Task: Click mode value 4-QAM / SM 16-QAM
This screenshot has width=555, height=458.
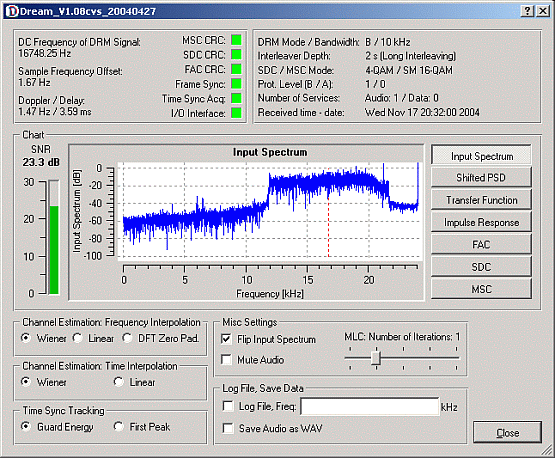Action: pos(409,70)
